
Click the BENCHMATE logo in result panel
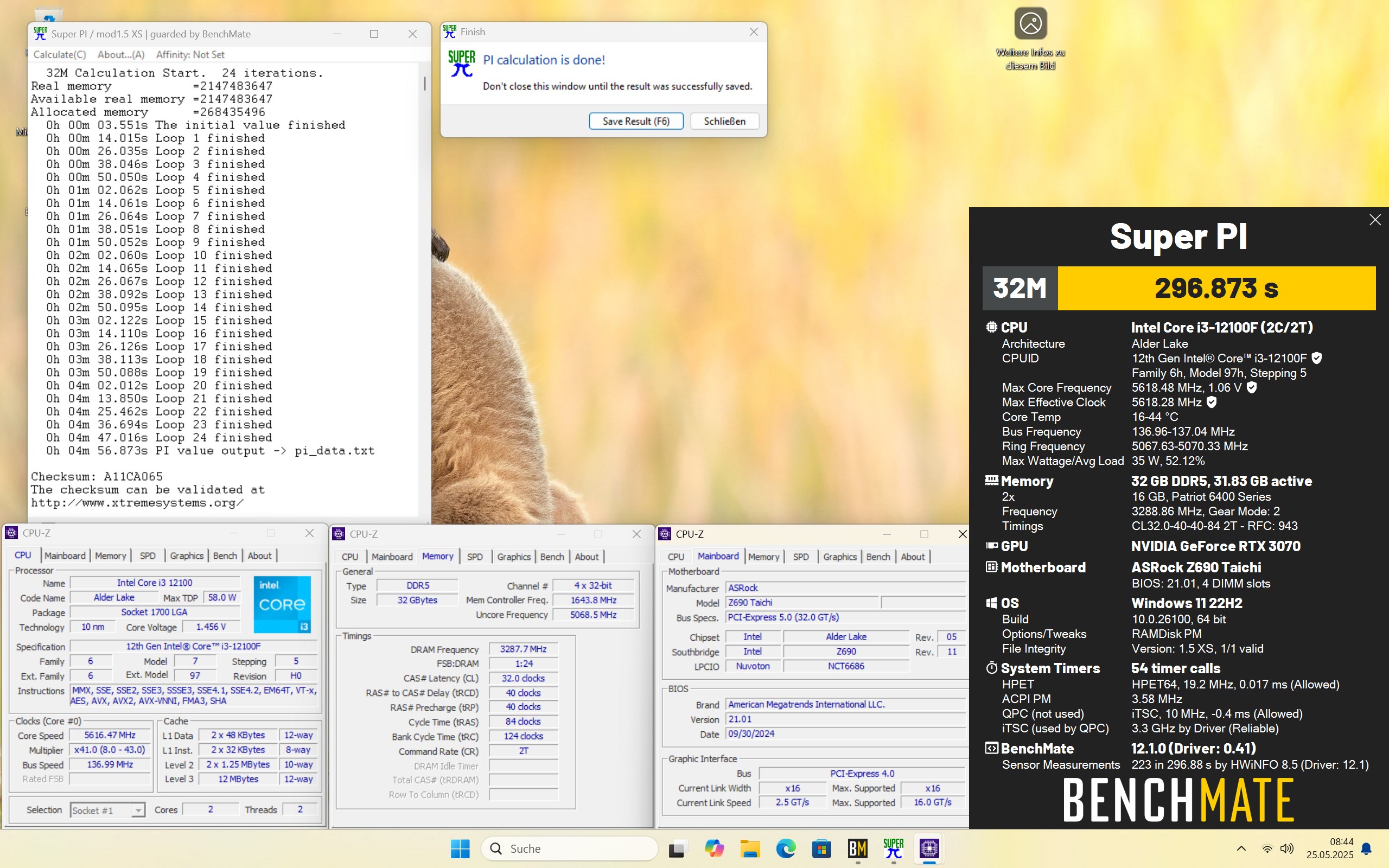pos(1178,800)
